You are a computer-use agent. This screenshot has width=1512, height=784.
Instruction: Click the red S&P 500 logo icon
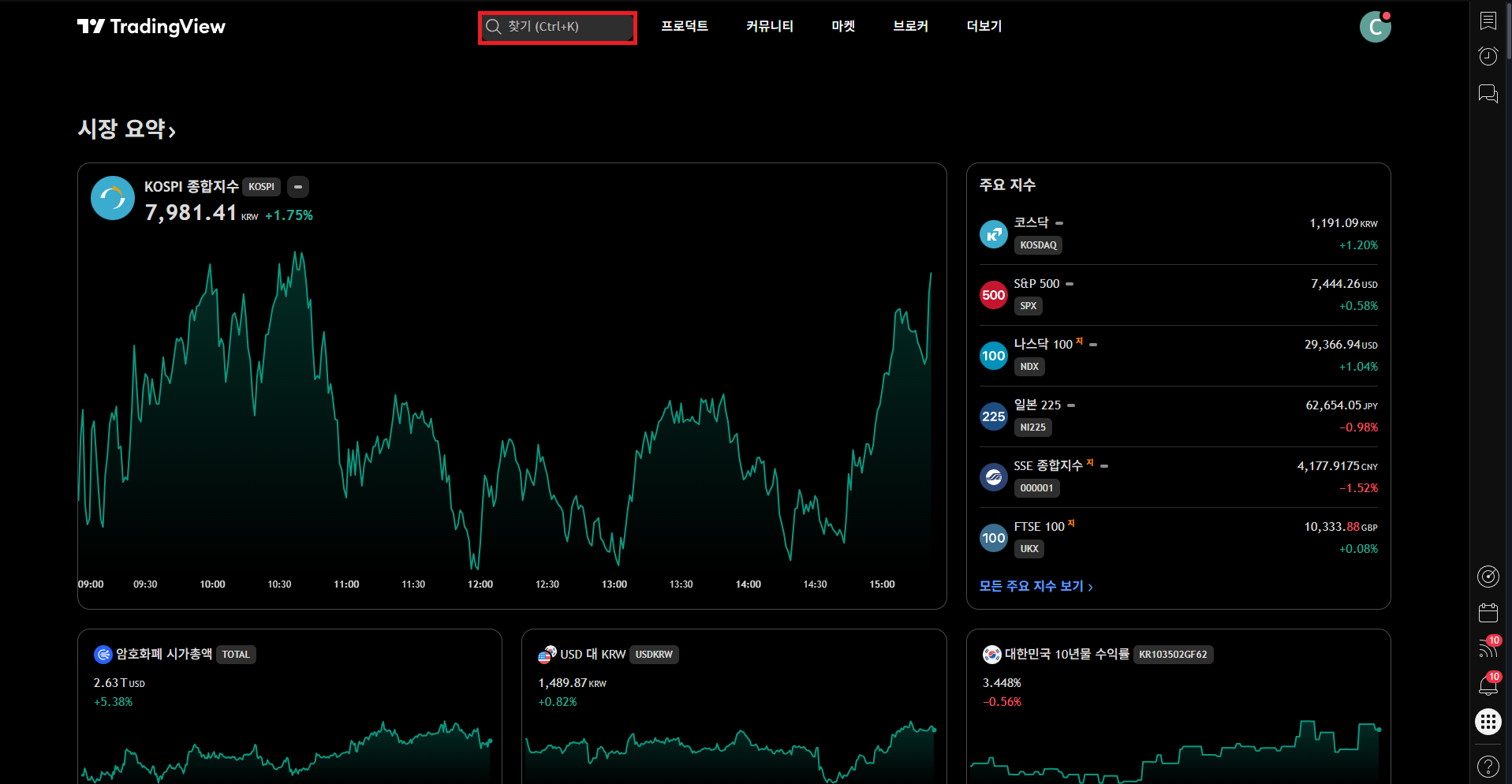(x=993, y=295)
